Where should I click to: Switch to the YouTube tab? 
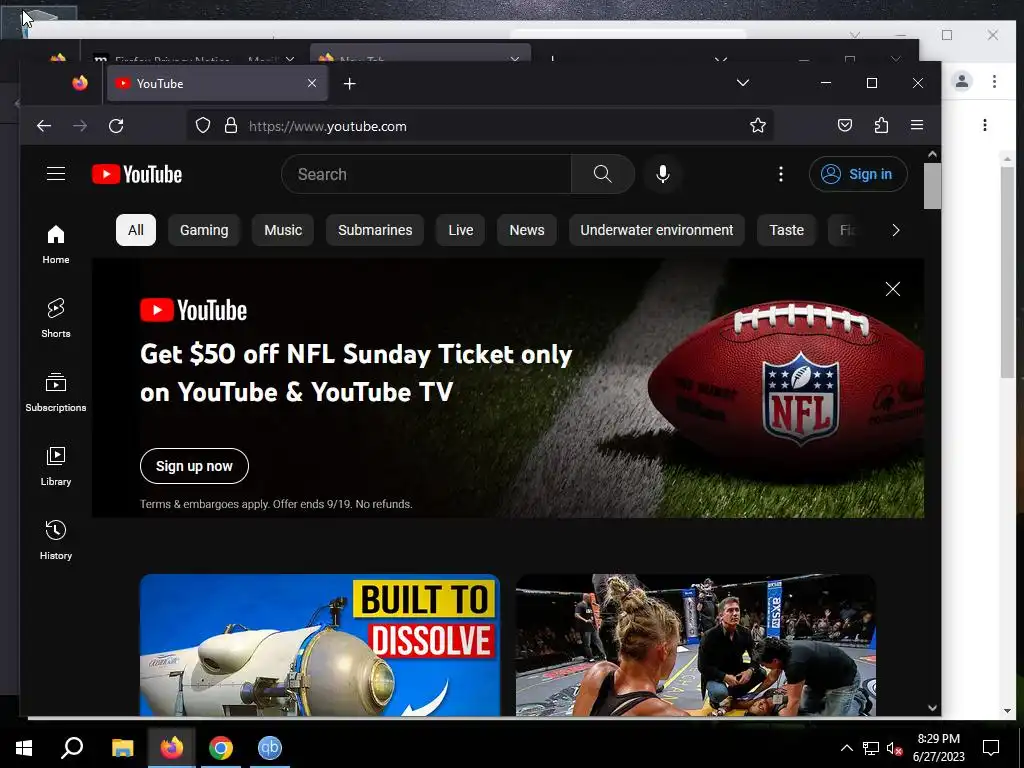pos(217,84)
